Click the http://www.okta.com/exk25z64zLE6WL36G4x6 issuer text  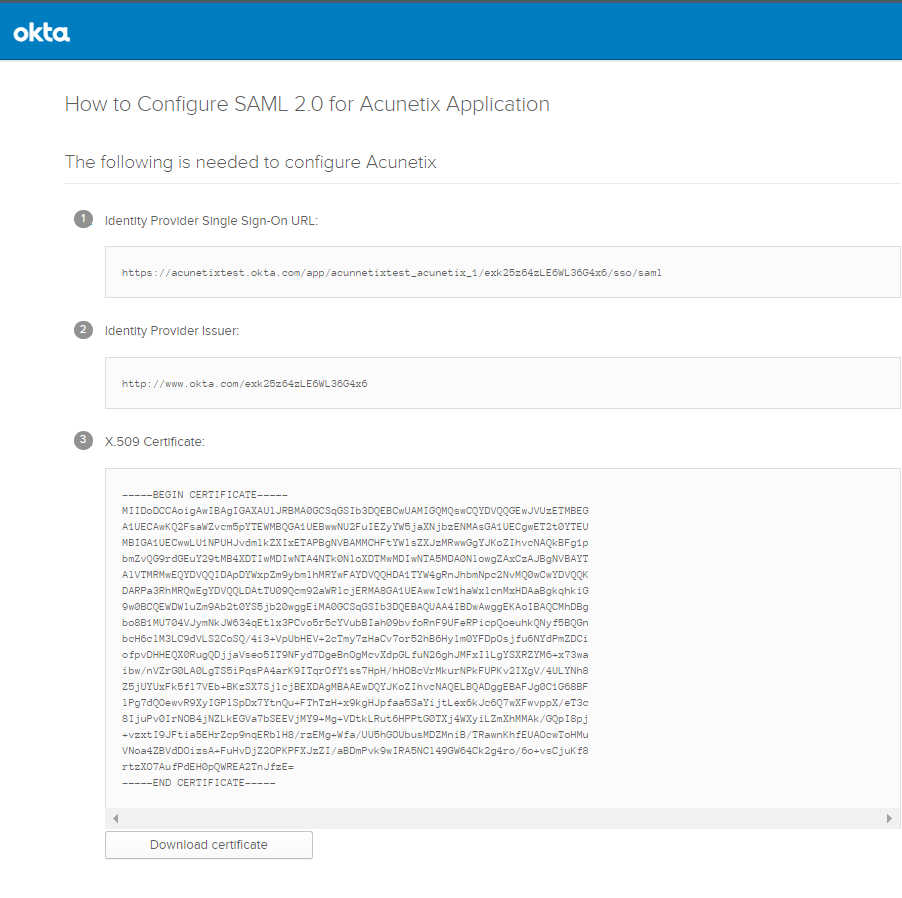coord(244,384)
